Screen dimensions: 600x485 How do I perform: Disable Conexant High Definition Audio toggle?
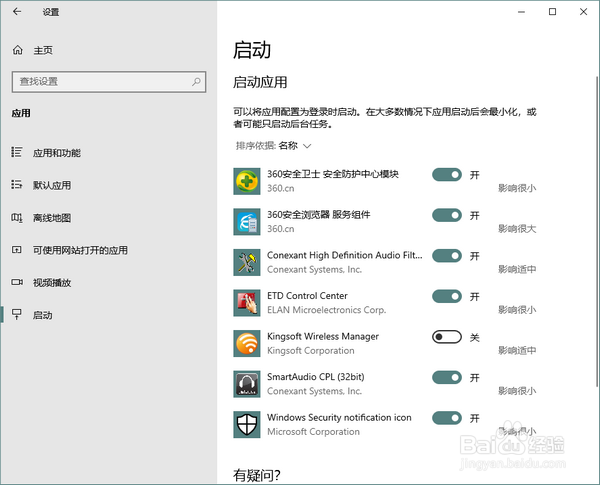[447, 256]
